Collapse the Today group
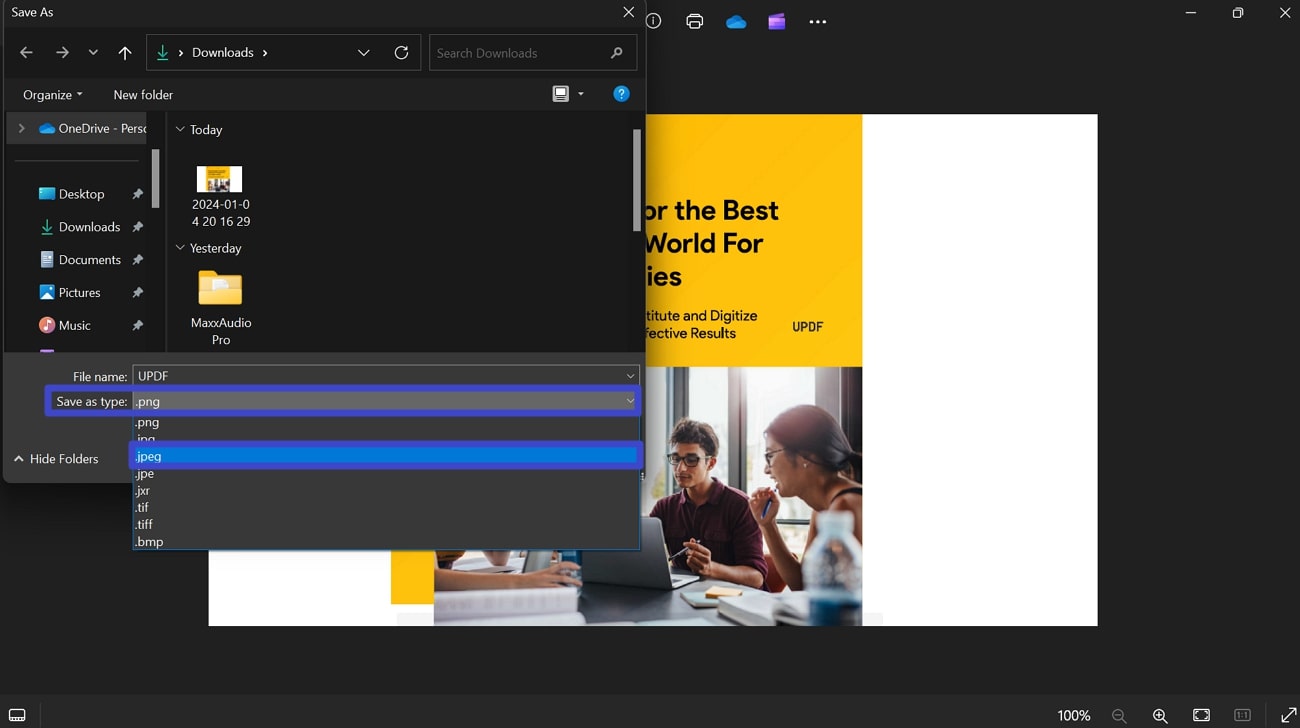This screenshot has width=1300, height=728. click(180, 130)
